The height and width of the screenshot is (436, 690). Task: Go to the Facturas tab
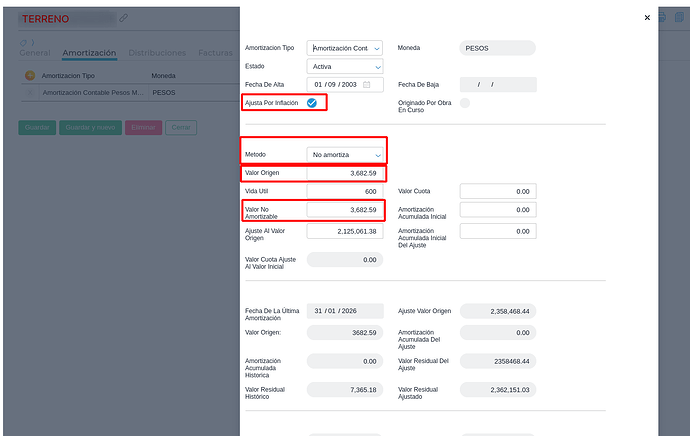tap(214, 53)
